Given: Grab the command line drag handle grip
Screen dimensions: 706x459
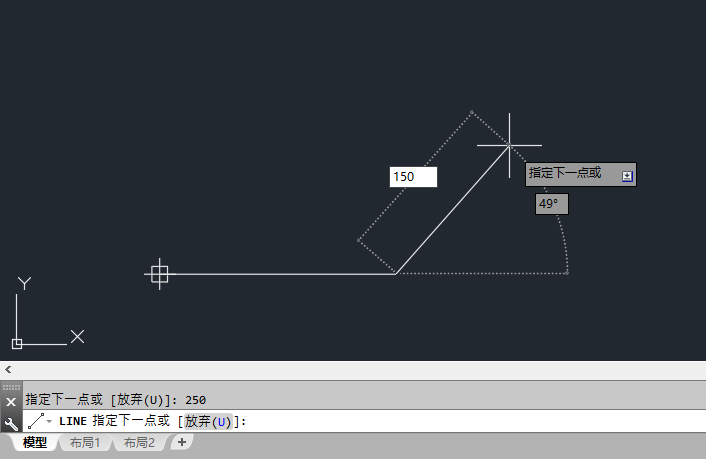Looking at the screenshot, I should 11,387.
